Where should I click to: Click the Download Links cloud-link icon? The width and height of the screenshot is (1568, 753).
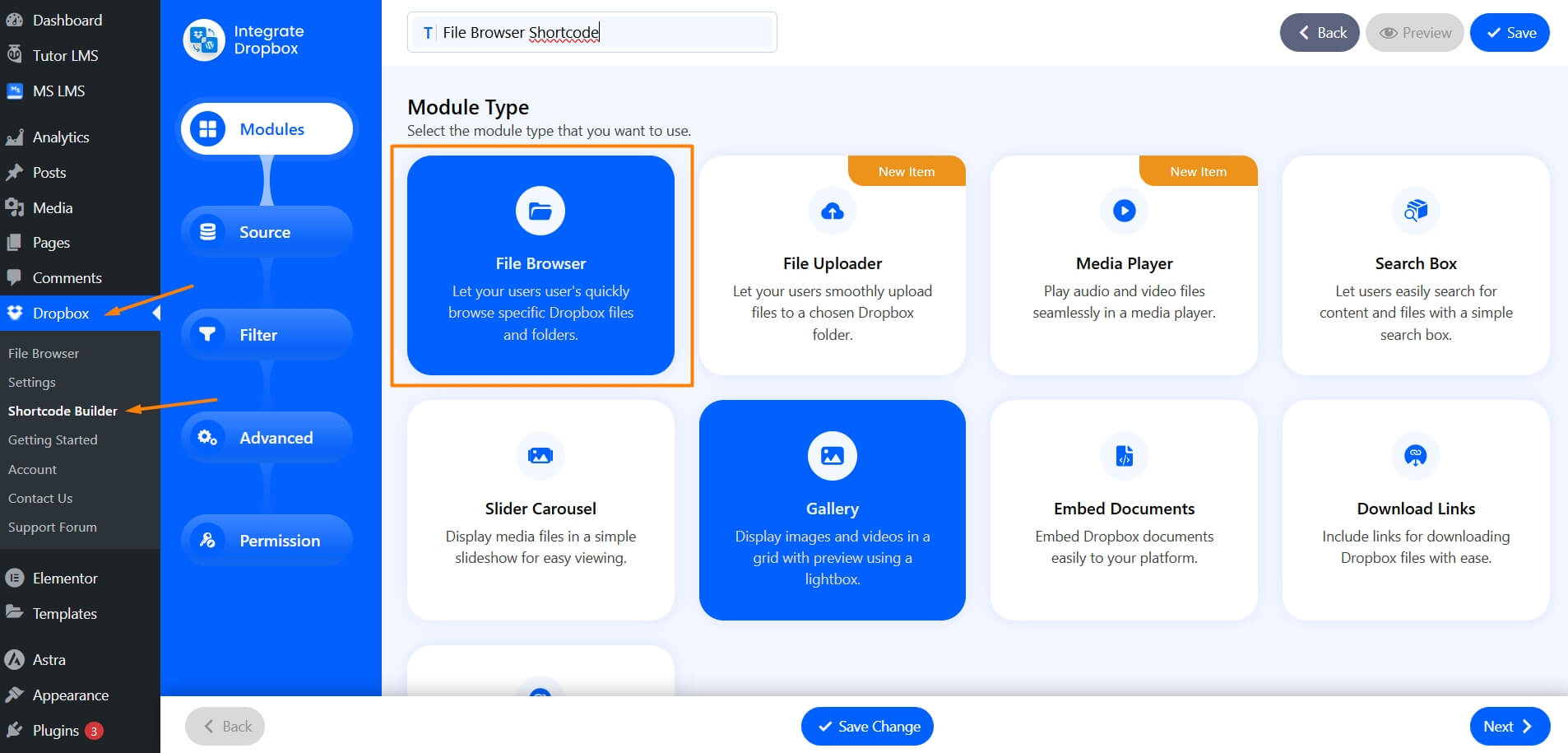[x=1416, y=455]
